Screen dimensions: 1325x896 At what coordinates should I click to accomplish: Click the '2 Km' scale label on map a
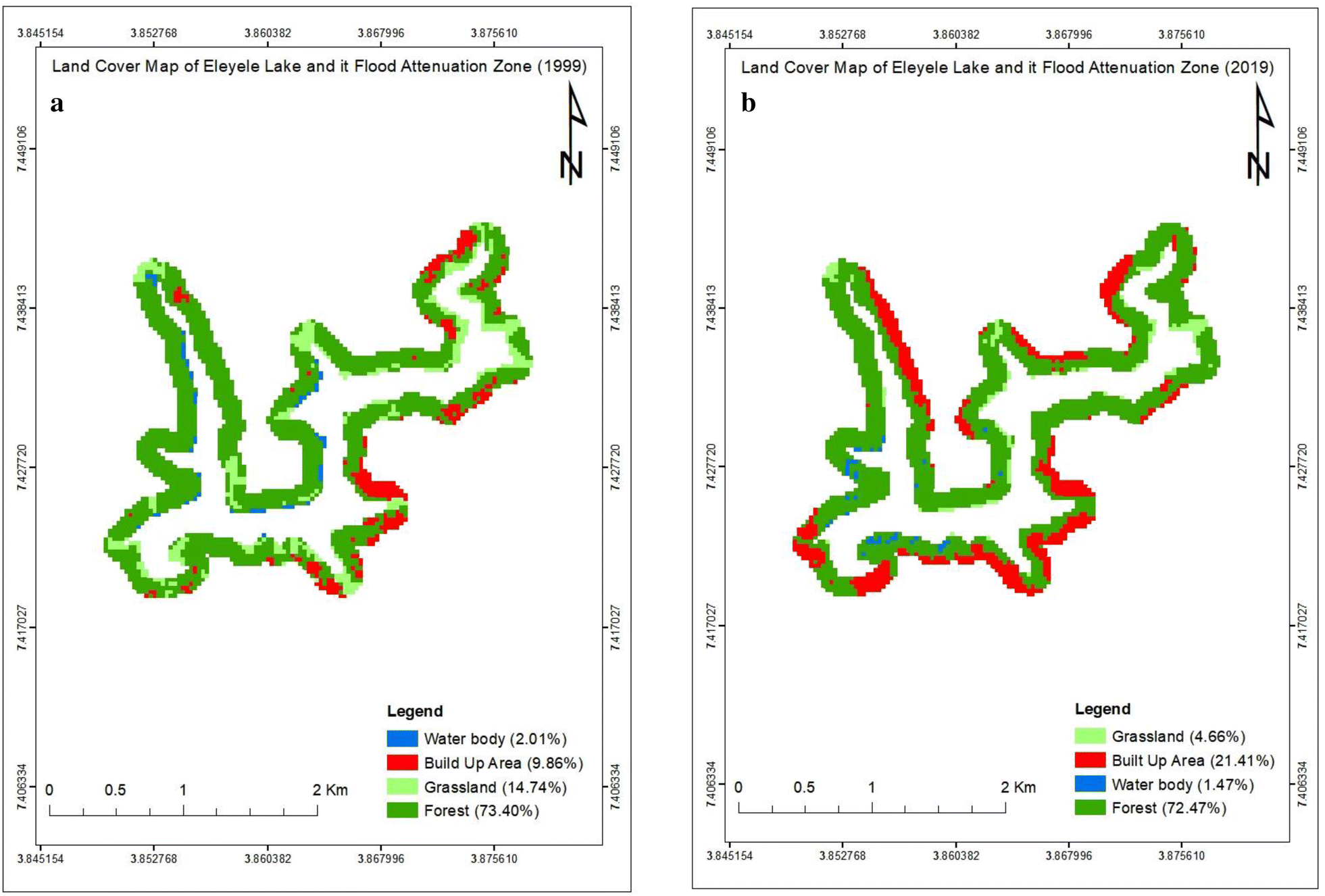coord(330,789)
